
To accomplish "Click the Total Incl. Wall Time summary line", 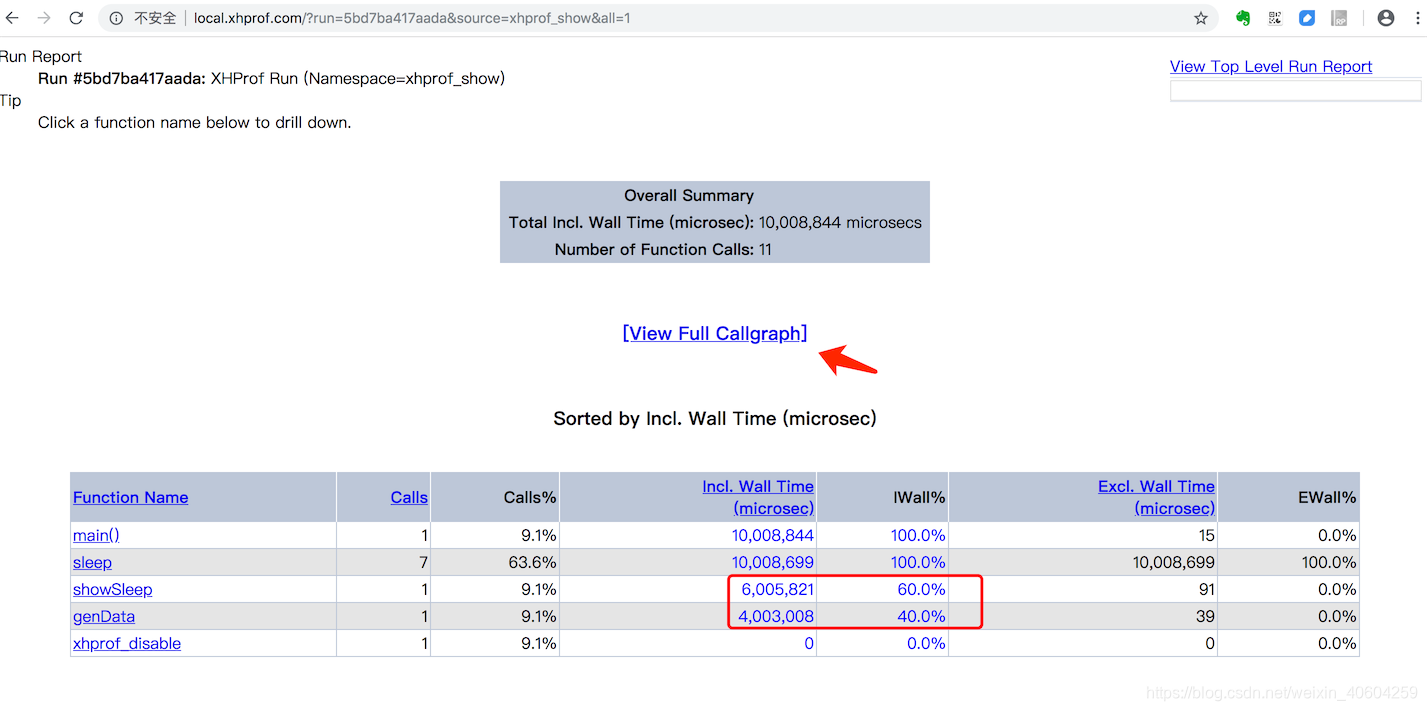I will 715,222.
